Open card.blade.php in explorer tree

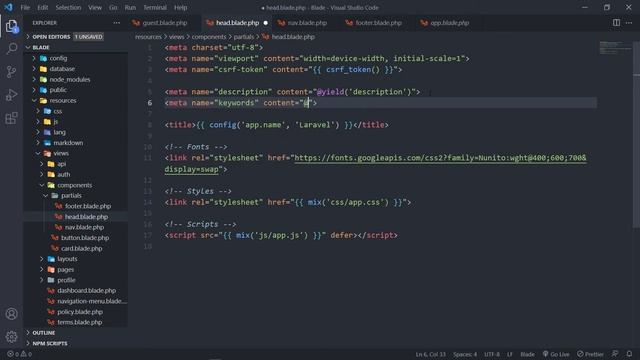click(x=81, y=248)
